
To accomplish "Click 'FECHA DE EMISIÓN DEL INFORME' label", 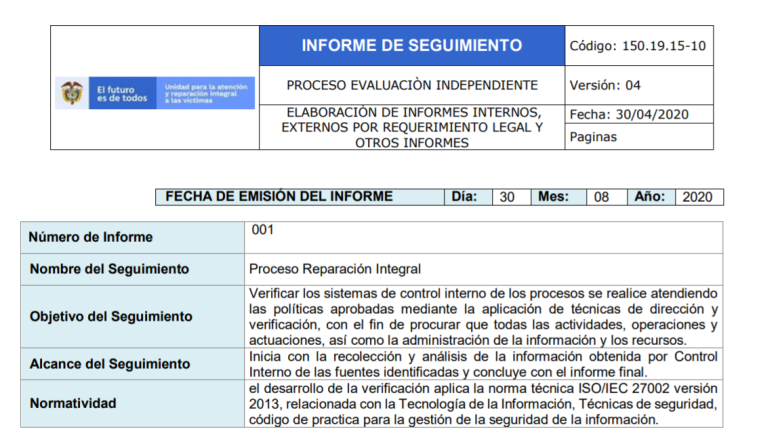I will coord(279,196).
